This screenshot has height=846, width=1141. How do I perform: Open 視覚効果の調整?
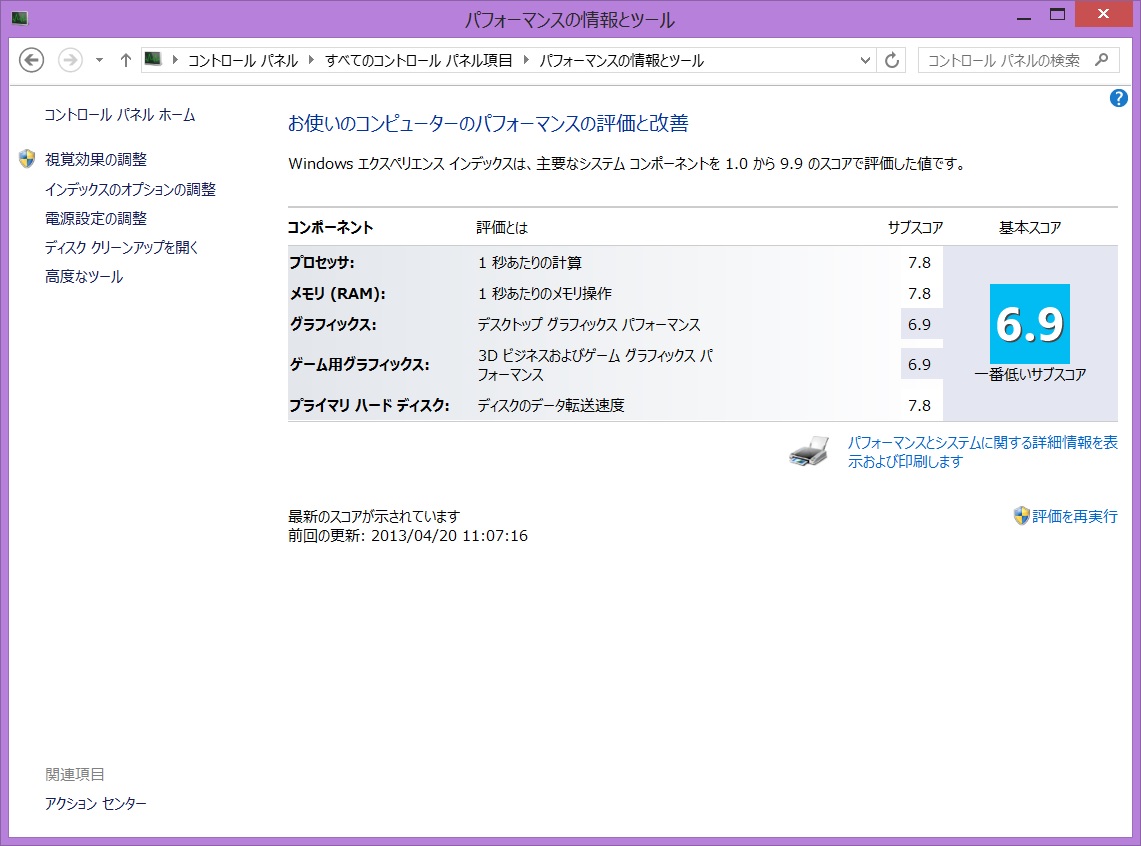point(96,159)
